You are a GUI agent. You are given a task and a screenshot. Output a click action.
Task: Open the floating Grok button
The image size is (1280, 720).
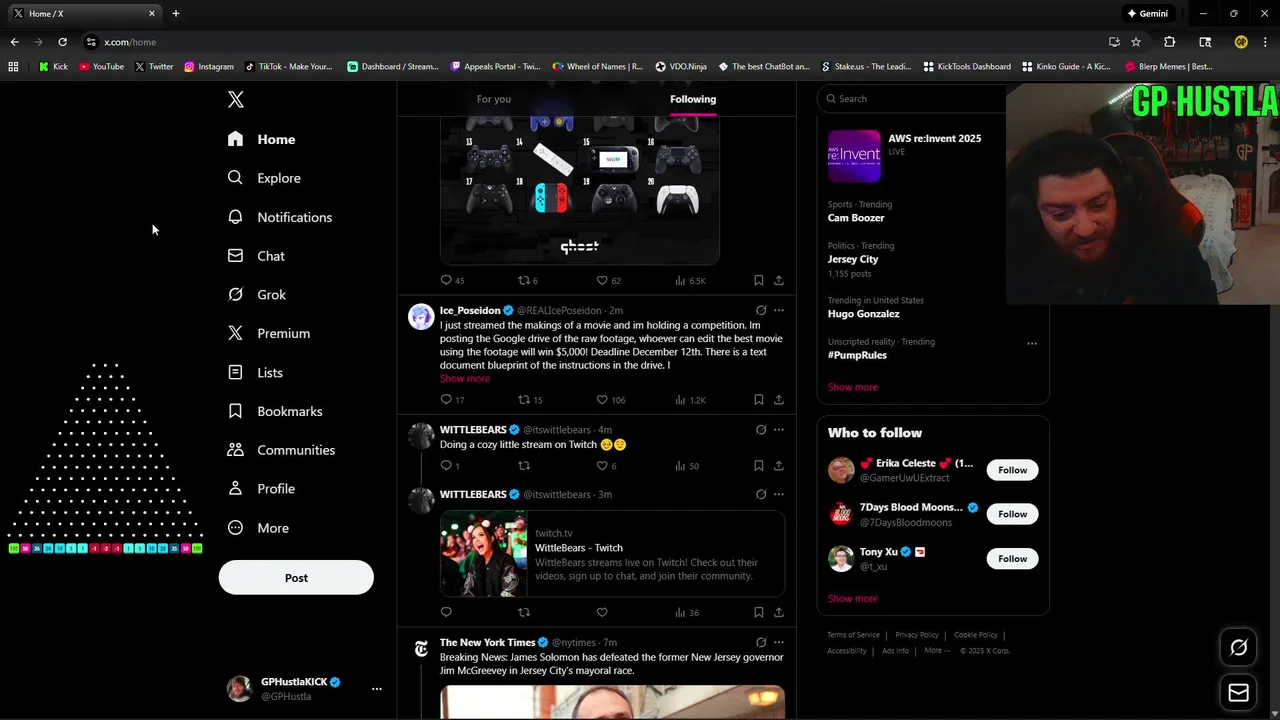point(1238,648)
